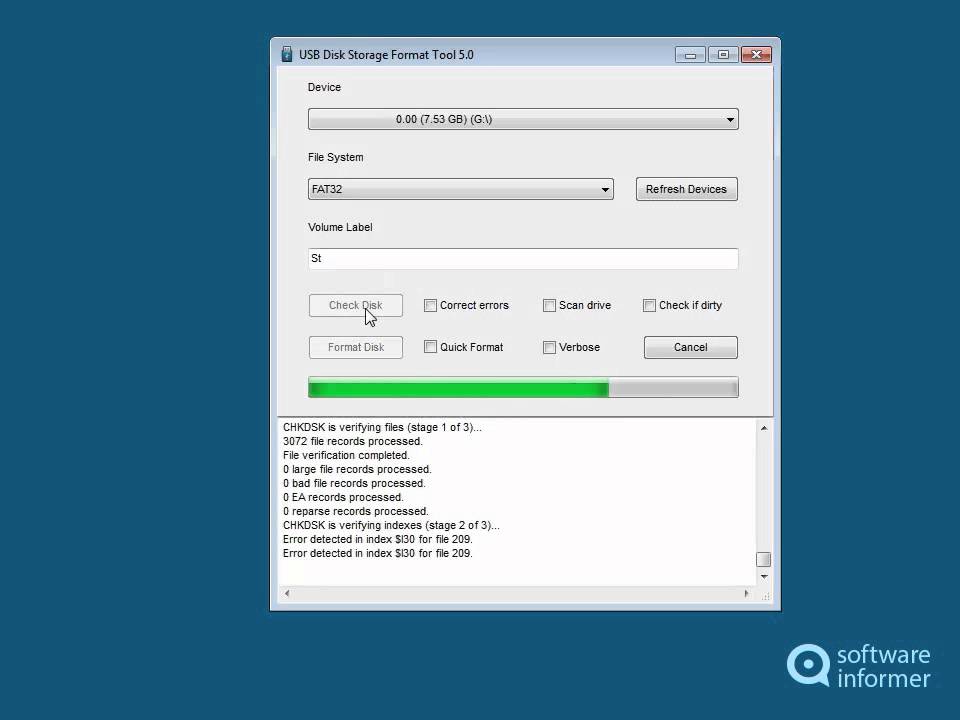Click the horizontal scroll left arrow
The width and height of the screenshot is (960, 720).
click(x=287, y=593)
